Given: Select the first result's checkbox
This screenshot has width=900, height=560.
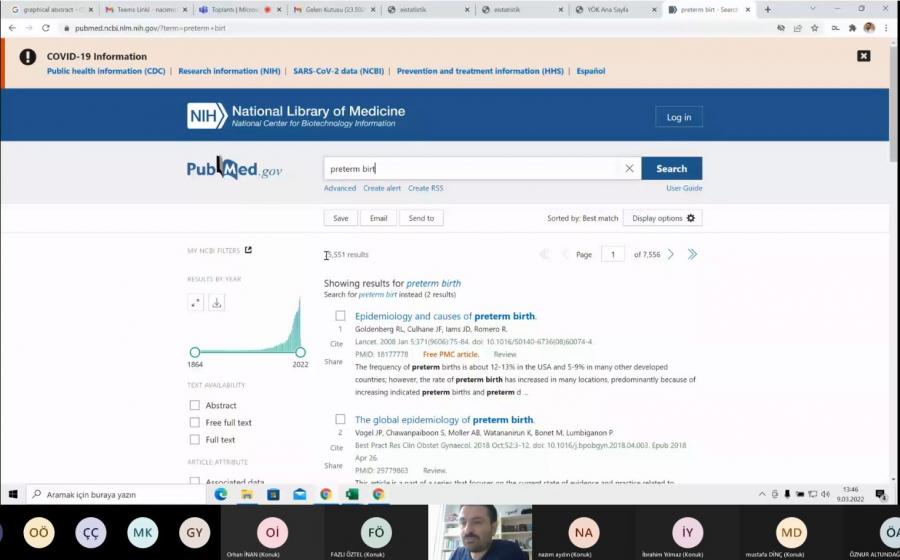Looking at the screenshot, I should pyautogui.click(x=340, y=316).
